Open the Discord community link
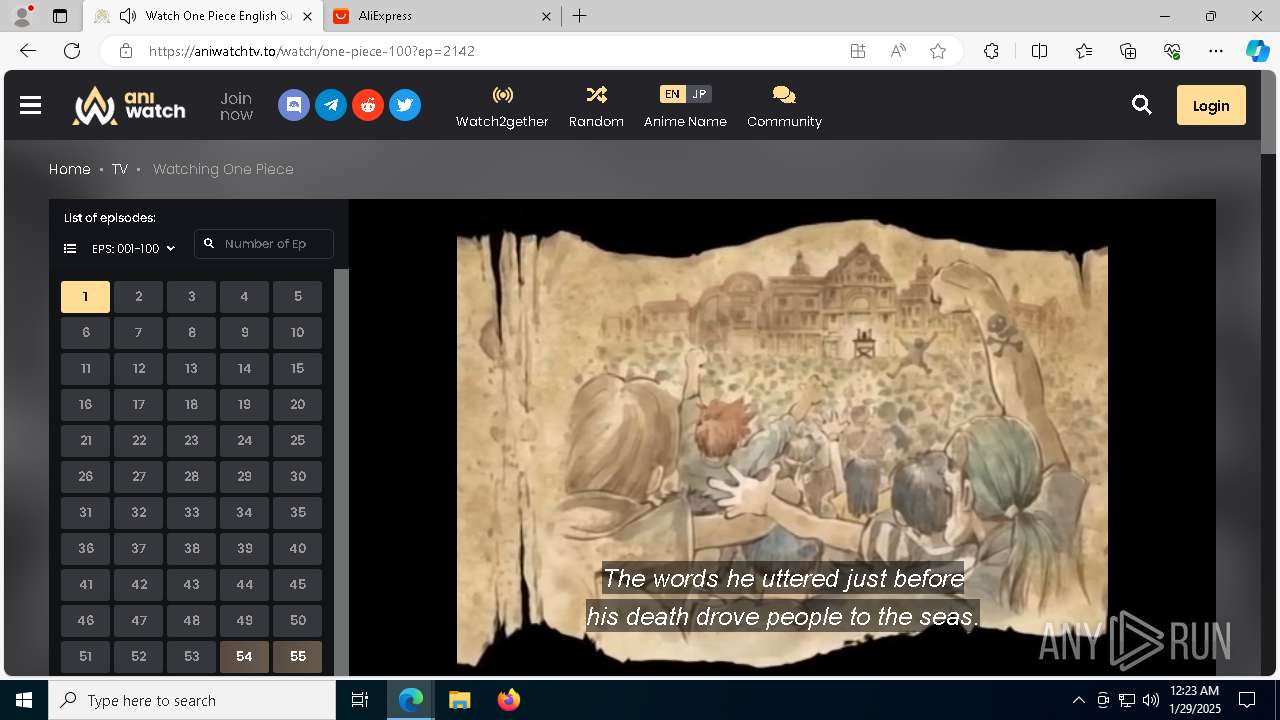1280x720 pixels. (x=293, y=105)
